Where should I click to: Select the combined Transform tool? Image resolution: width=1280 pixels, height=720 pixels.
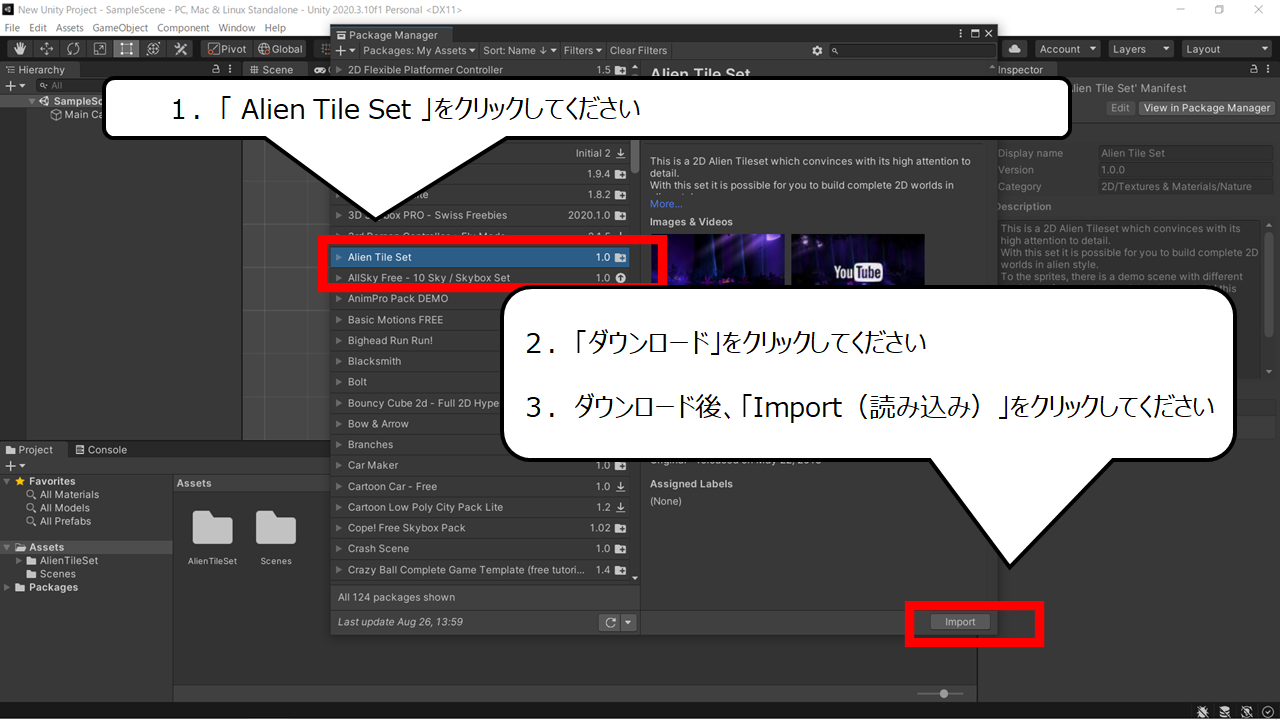pyautogui.click(x=154, y=49)
